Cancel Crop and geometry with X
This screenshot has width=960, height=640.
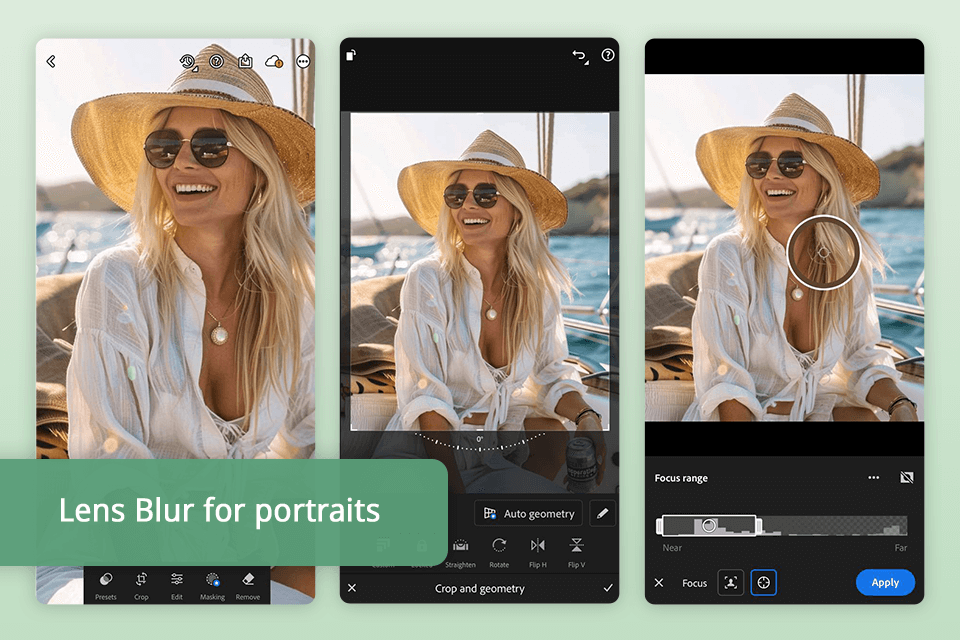click(352, 588)
